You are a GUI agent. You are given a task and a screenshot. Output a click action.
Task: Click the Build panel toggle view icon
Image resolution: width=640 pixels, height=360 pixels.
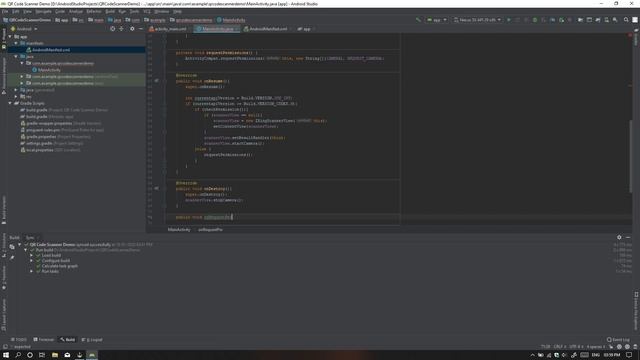12,247
